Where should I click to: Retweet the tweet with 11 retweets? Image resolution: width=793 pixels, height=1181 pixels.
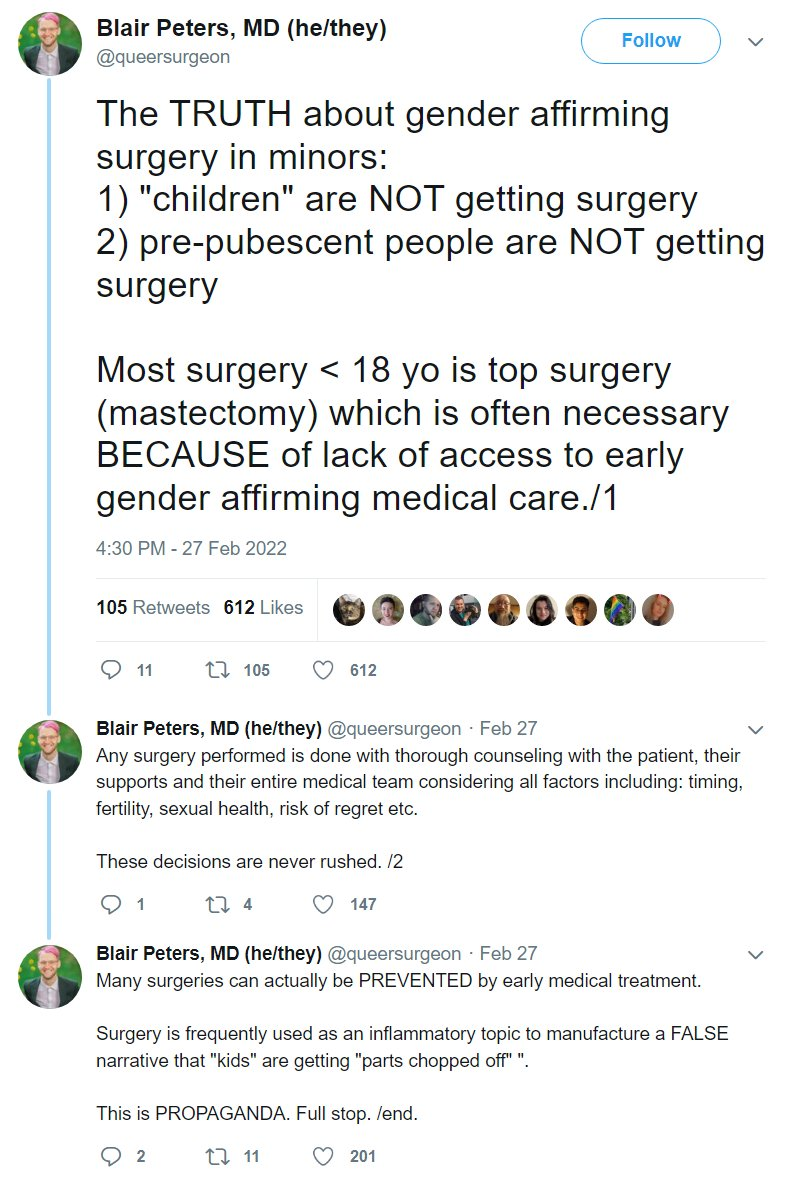(216, 1156)
